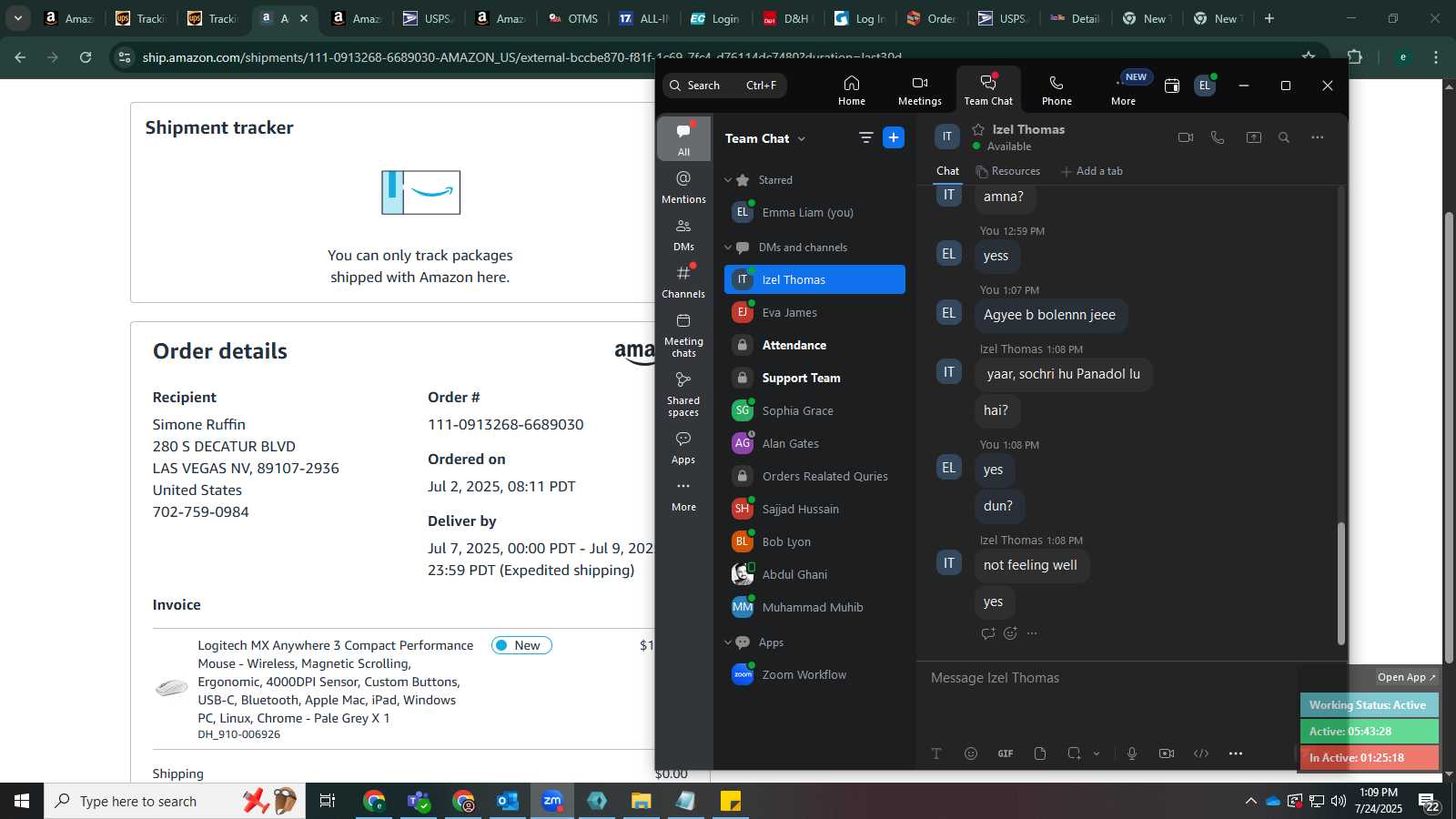This screenshot has height=819, width=1456.
Task: Collapse the Apps section in chat list
Action: [727, 642]
